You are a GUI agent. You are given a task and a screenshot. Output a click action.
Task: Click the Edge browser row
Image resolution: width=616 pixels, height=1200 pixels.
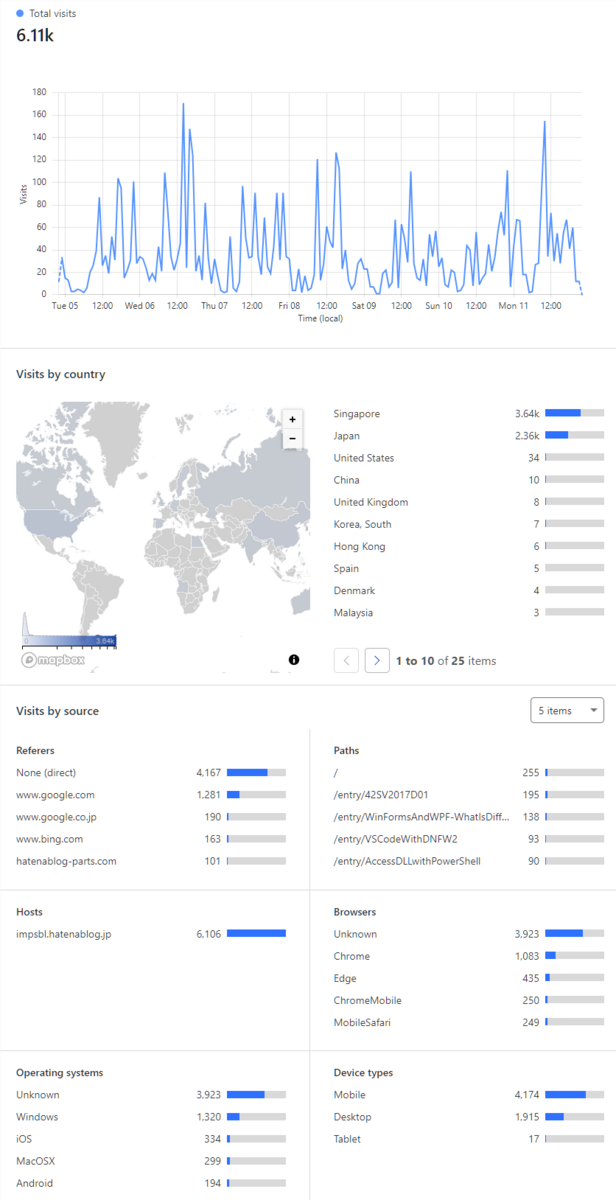tap(468, 978)
